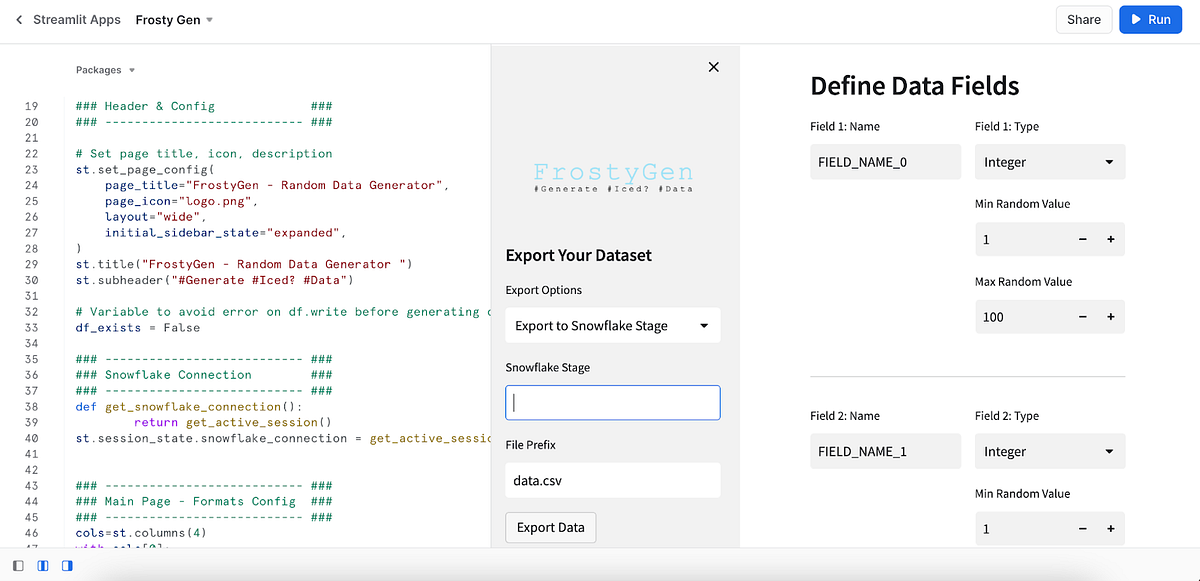Open the Packages dropdown

pos(105,69)
